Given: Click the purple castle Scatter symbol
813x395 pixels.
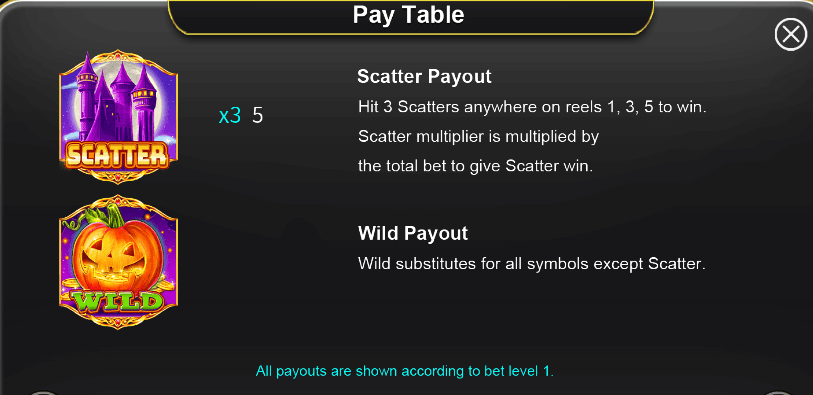Looking at the screenshot, I should tap(119, 116).
